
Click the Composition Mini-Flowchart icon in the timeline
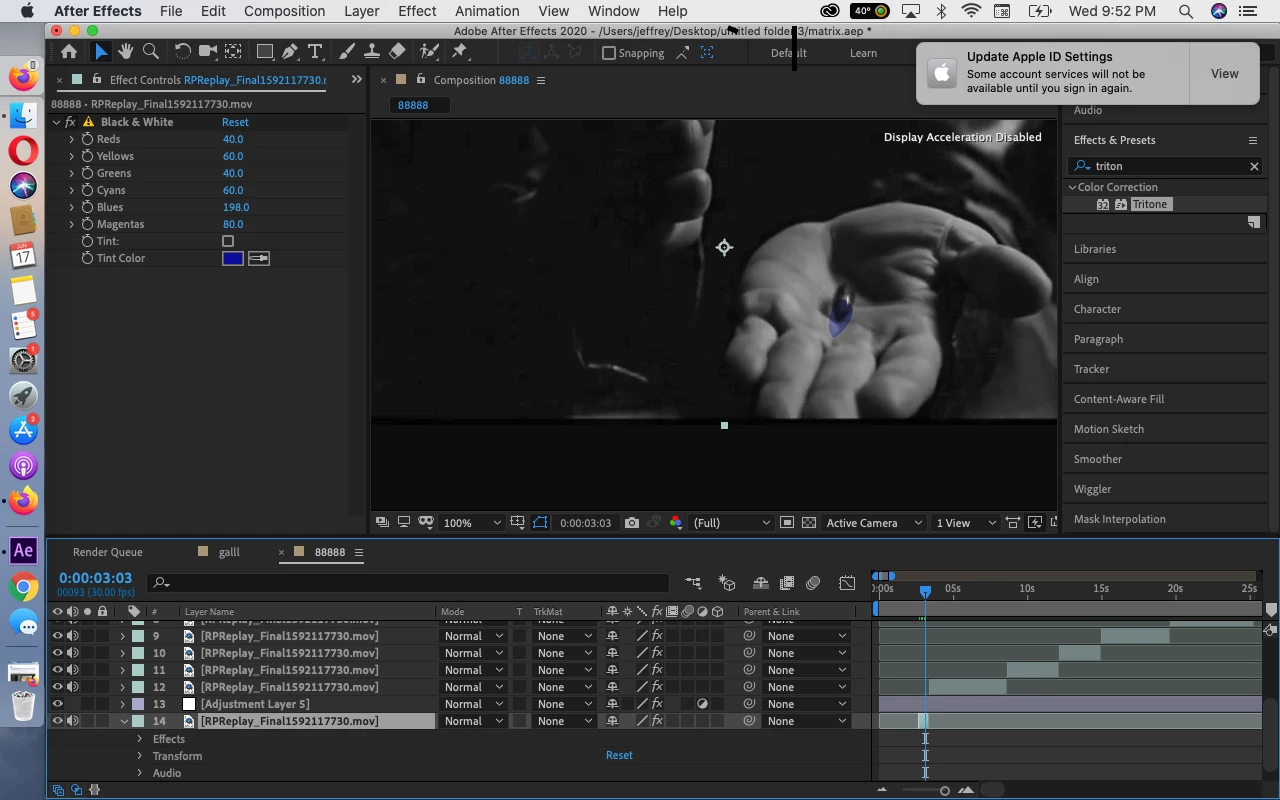(693, 583)
